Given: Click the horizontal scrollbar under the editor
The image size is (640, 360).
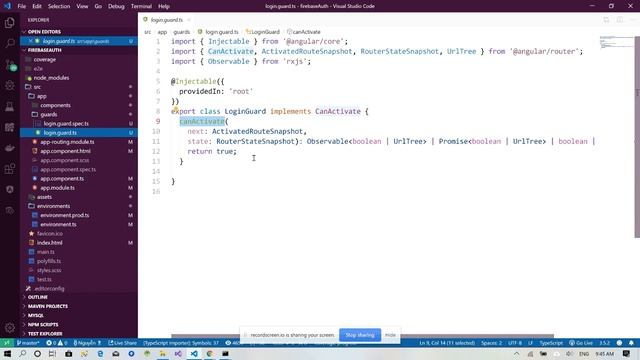Looking at the screenshot, I should point(362,336).
